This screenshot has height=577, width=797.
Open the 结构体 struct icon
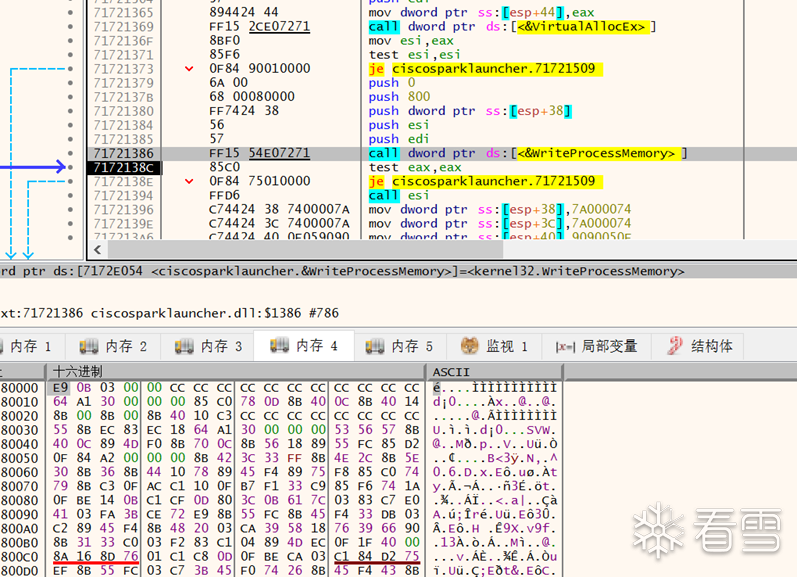click(x=675, y=346)
